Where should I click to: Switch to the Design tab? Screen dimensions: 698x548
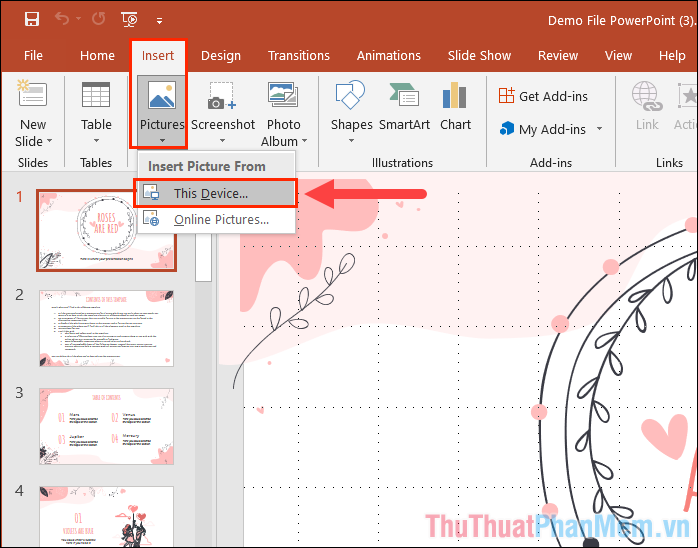(221, 55)
